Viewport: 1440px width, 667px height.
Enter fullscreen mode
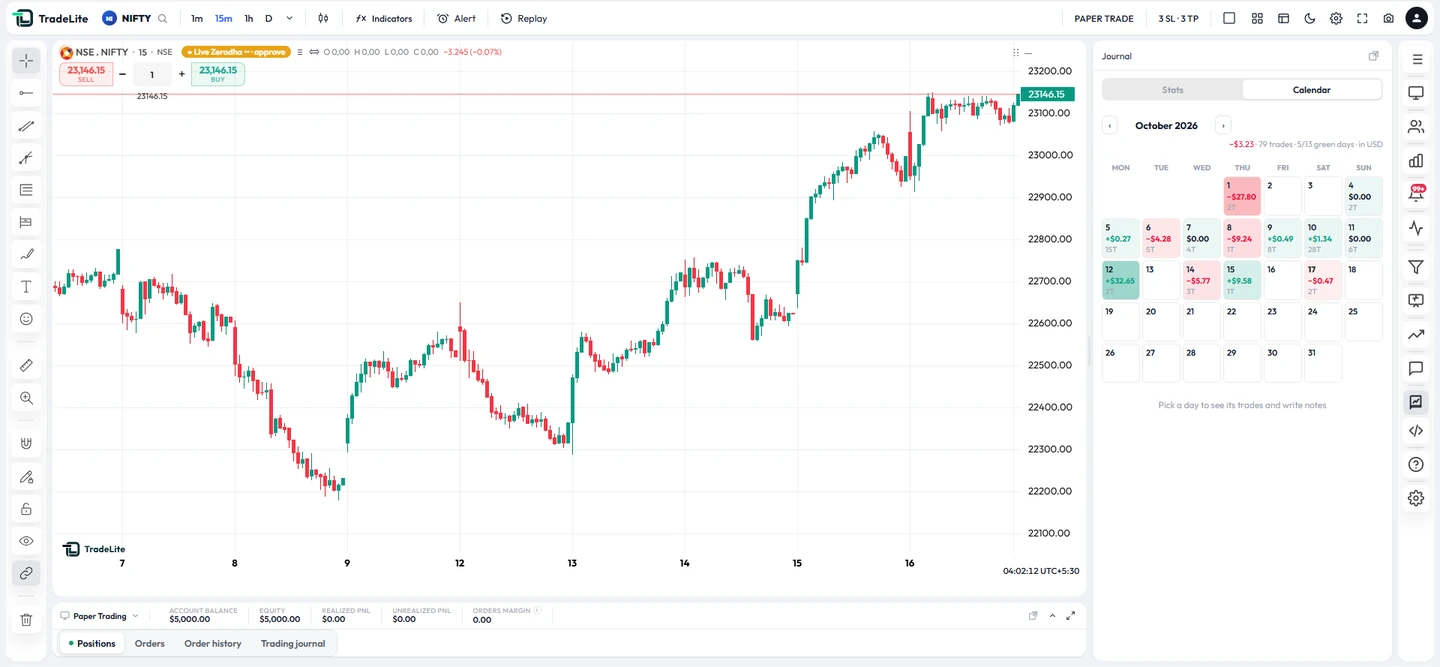pos(1362,18)
